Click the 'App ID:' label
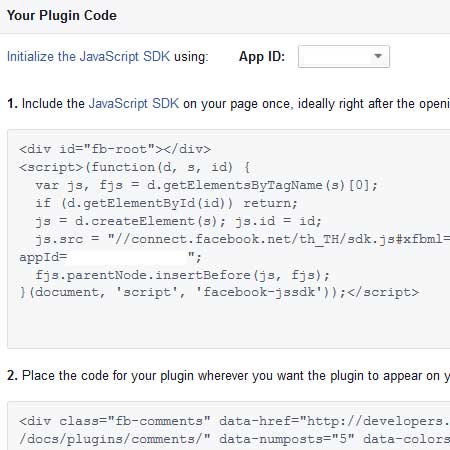Screen dimensions: 450x450 pos(262,56)
